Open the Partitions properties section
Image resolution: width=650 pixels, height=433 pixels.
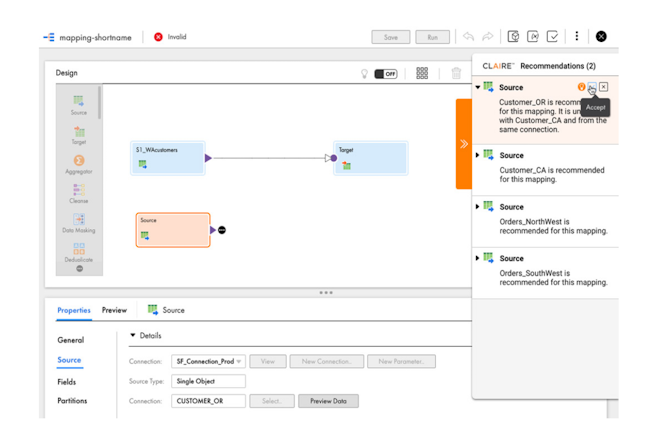[72, 401]
